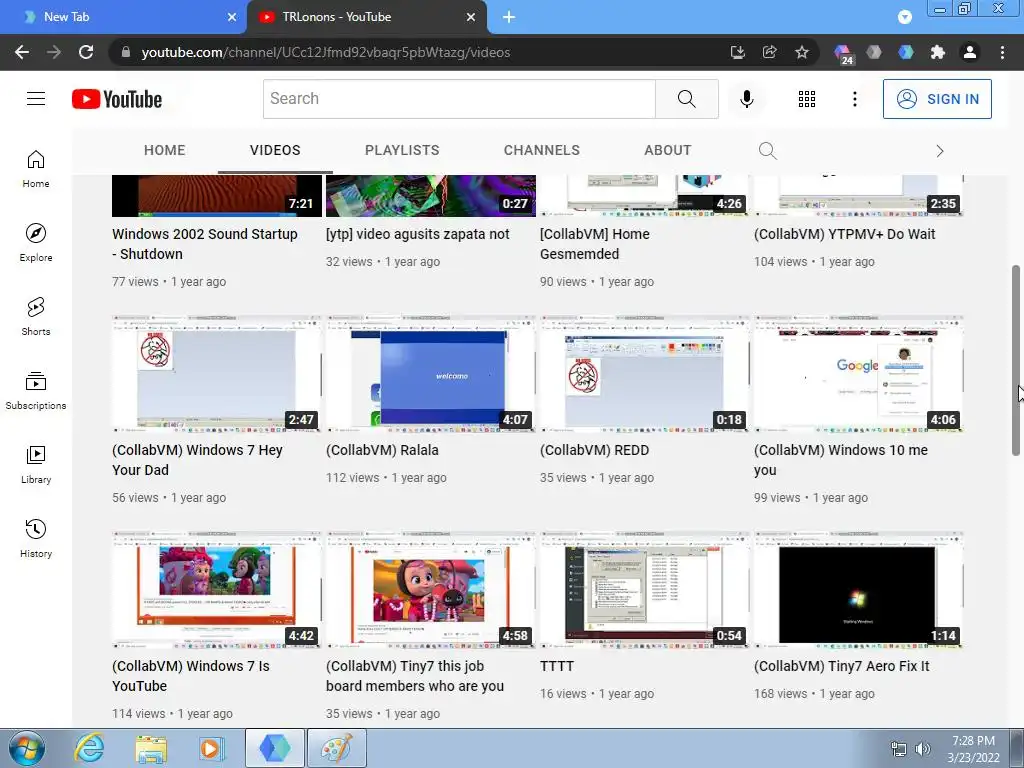Open Library in the sidebar

36,464
